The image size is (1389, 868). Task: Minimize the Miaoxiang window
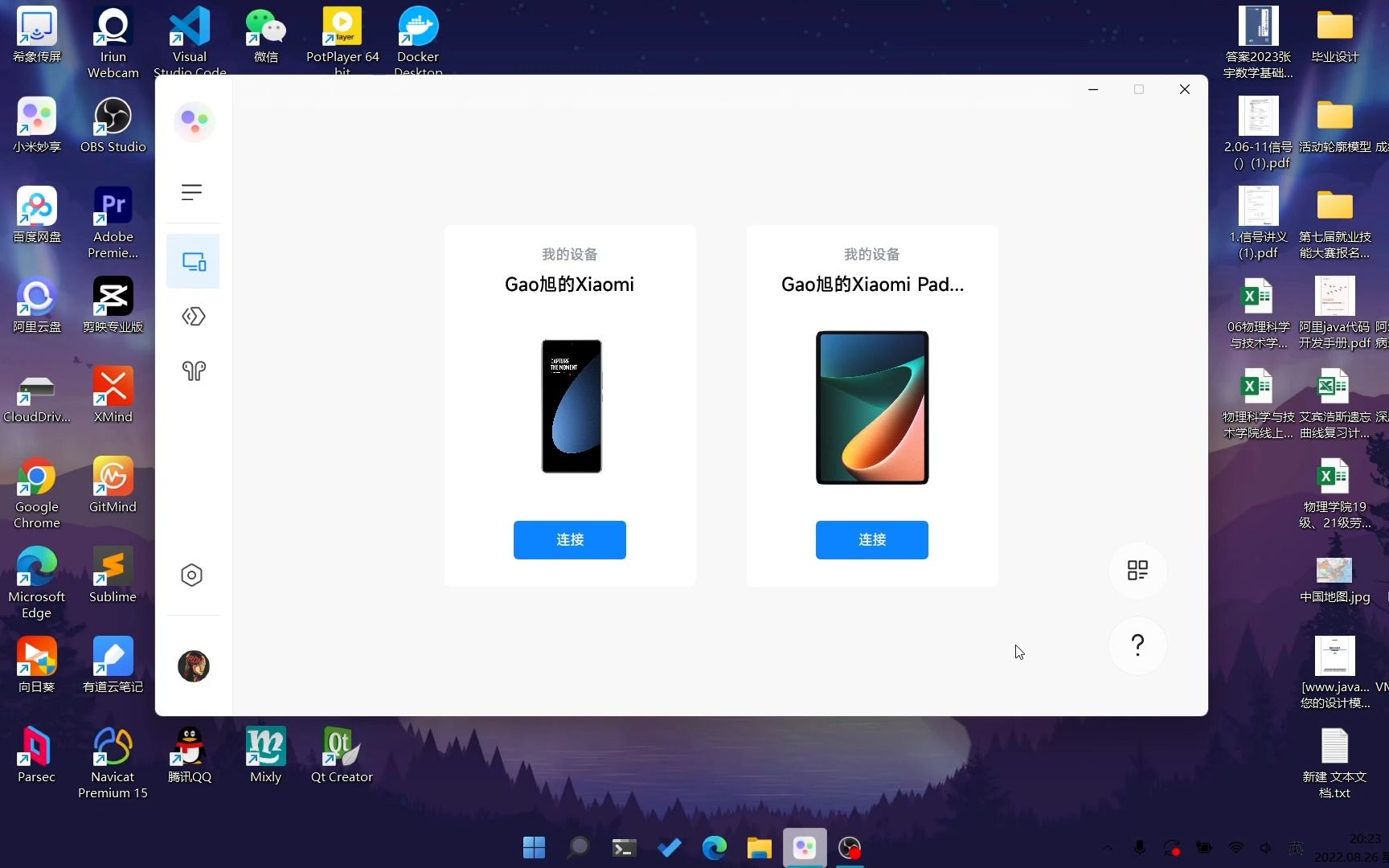pos(1093,89)
